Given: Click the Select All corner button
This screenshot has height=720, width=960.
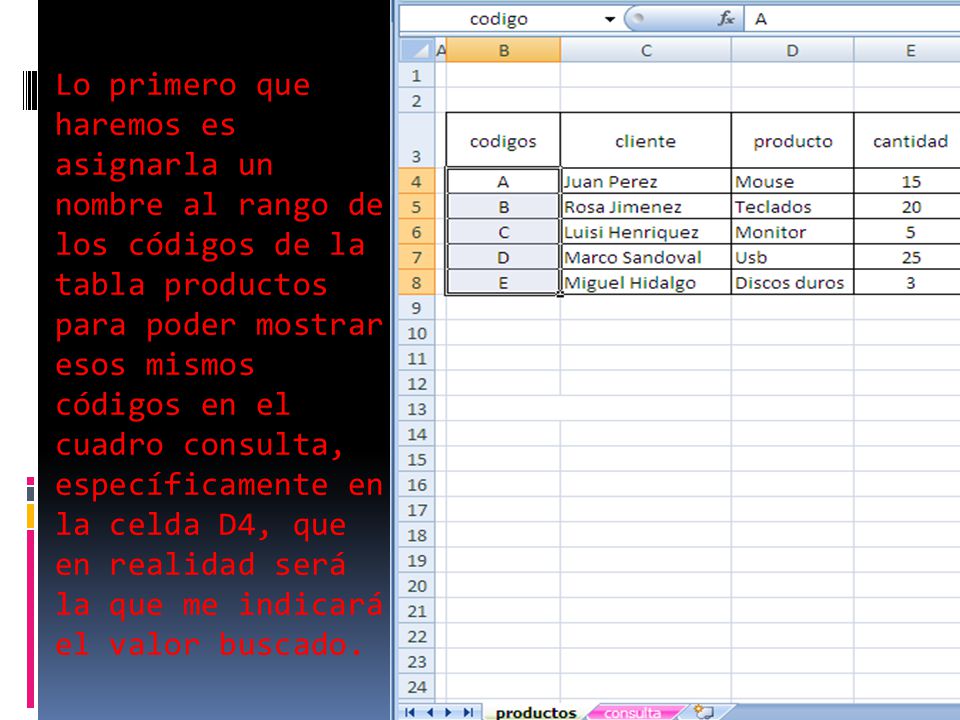Looking at the screenshot, I should (x=417, y=50).
